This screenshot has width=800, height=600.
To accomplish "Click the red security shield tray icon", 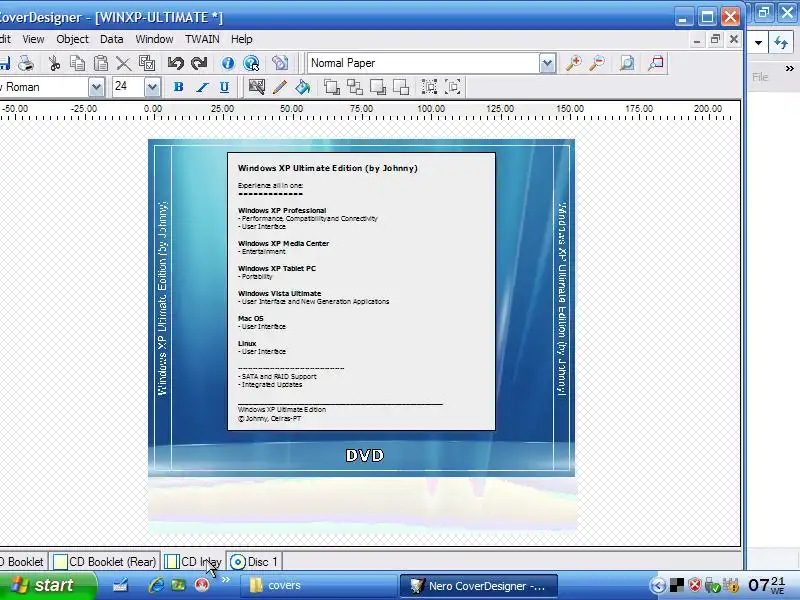I will (x=694, y=585).
